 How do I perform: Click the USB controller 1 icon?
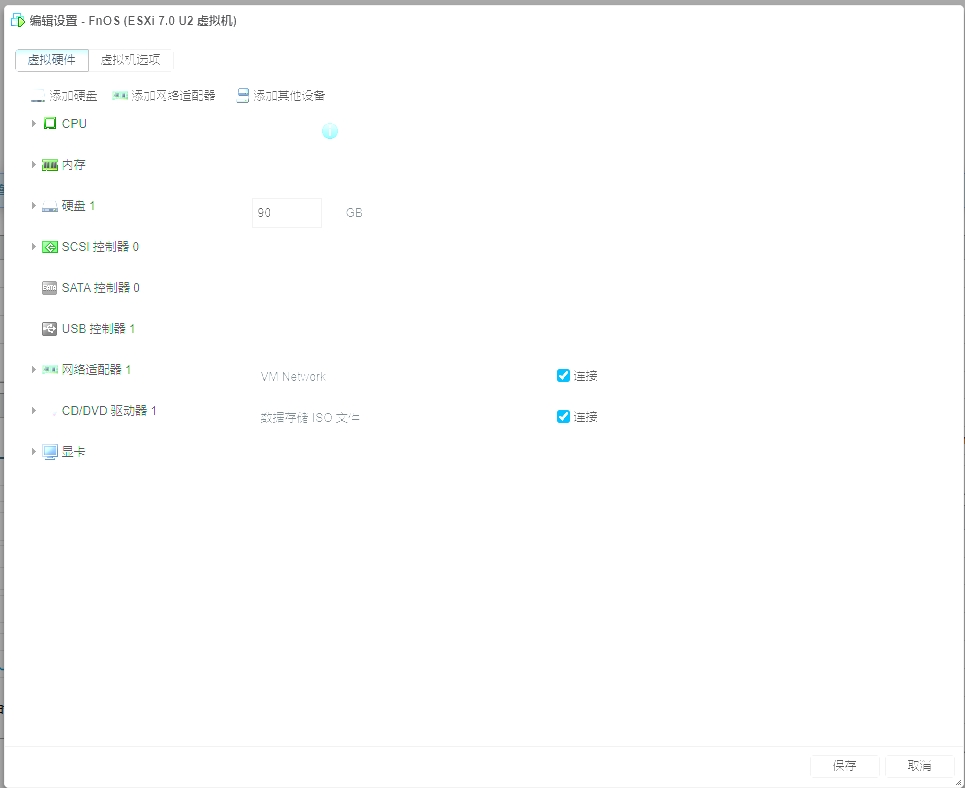(50, 329)
